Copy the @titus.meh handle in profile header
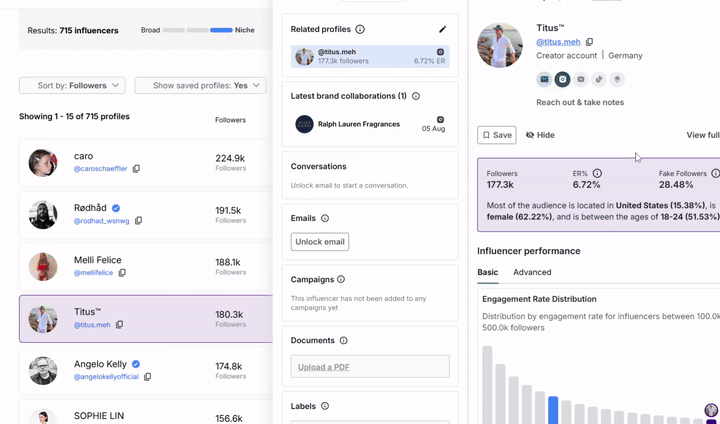720x424 pixels. tap(590, 42)
